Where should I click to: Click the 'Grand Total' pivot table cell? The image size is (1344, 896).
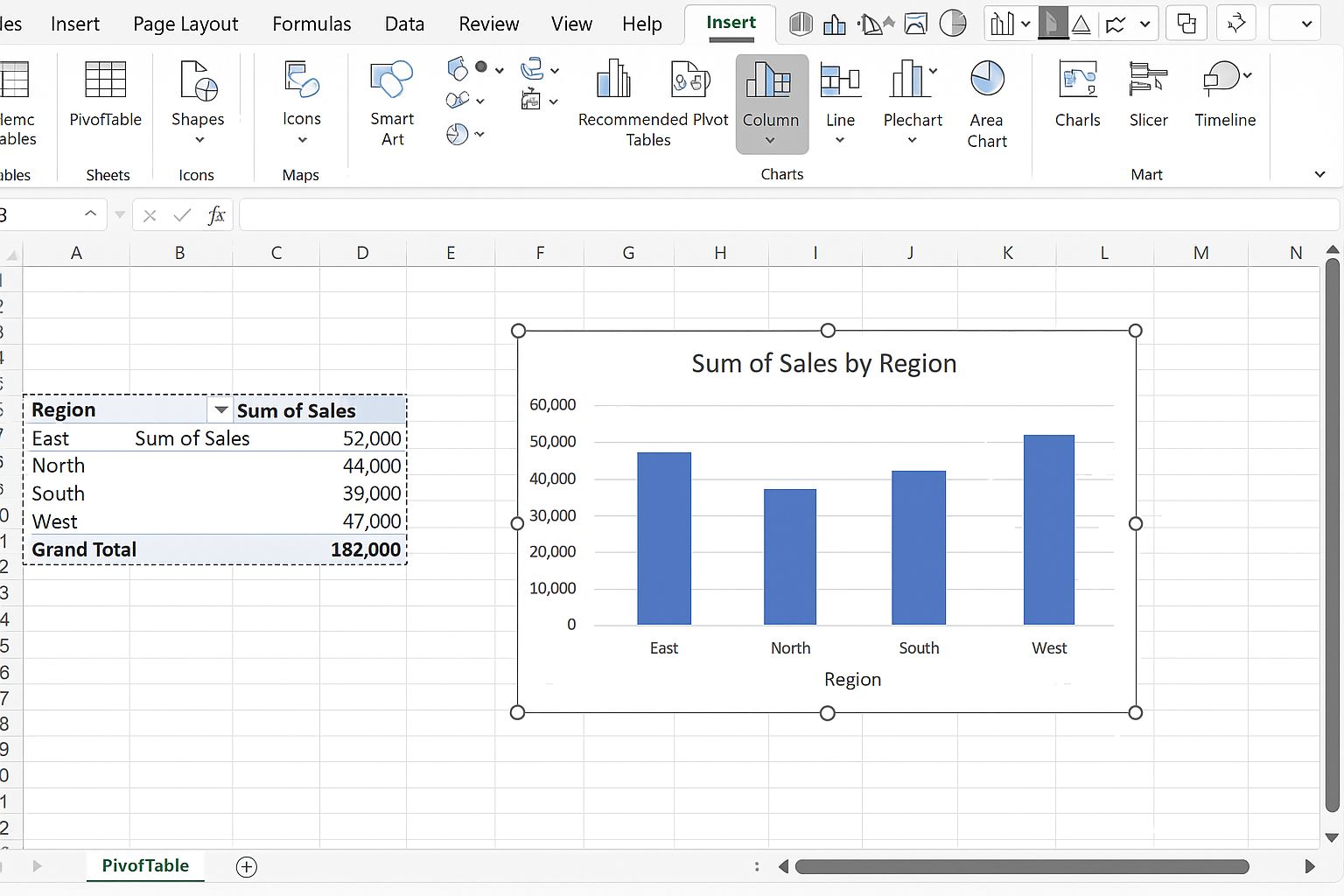click(x=84, y=549)
